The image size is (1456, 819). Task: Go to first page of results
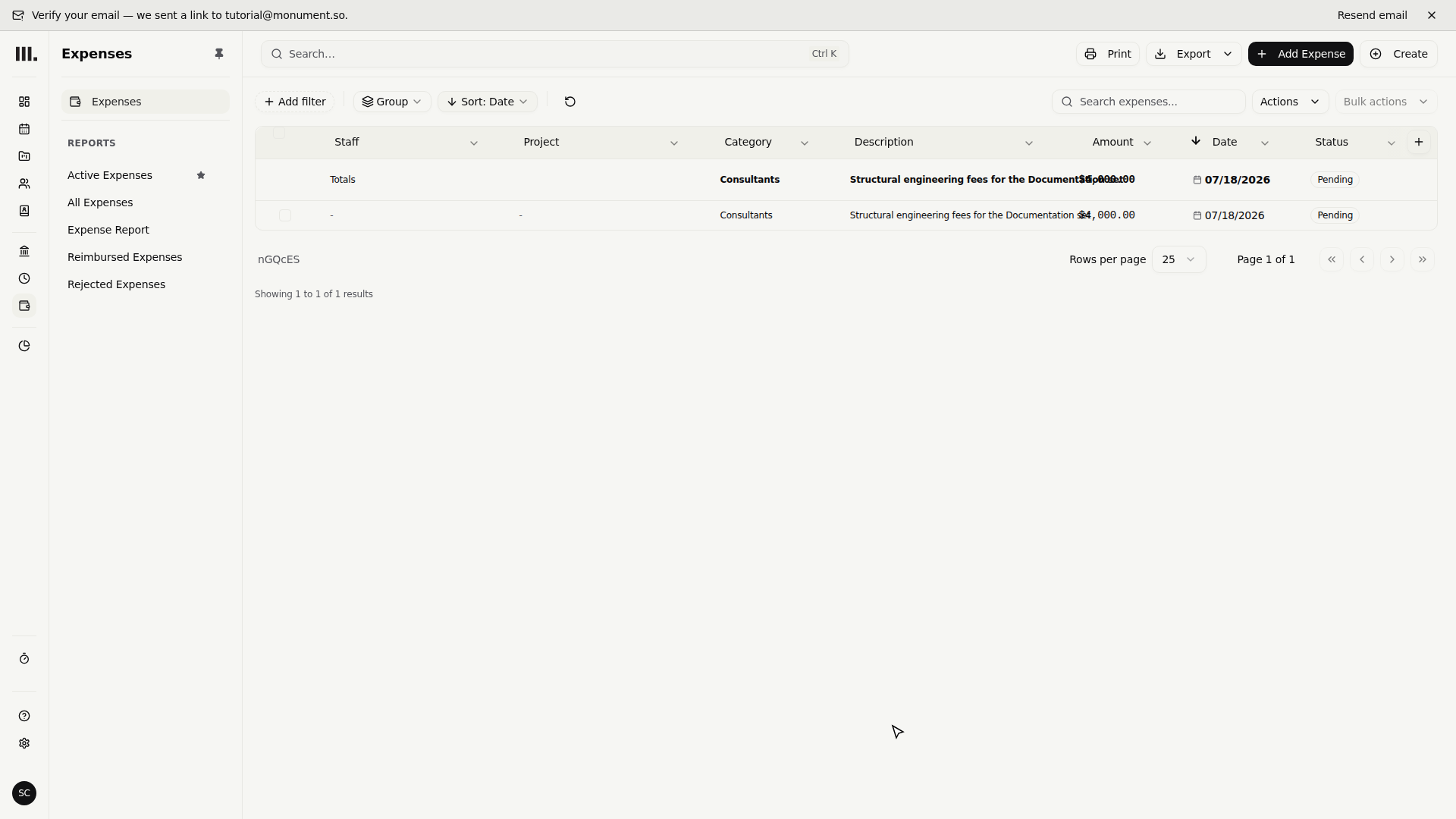coord(1332,259)
